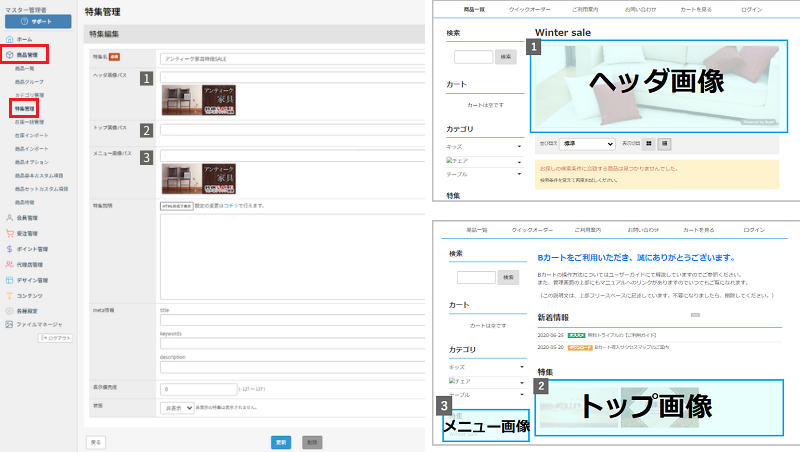Viewport: 800px width, 452px height.
Task: Open the 並び替え sort dropdown (標準)
Action: pyautogui.click(x=586, y=144)
